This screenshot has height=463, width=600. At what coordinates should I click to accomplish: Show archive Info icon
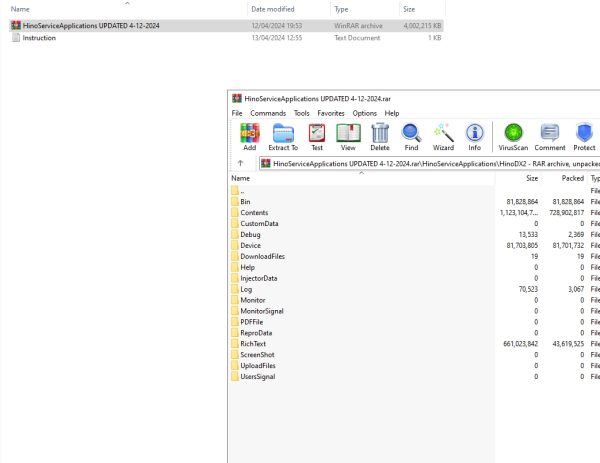point(474,133)
